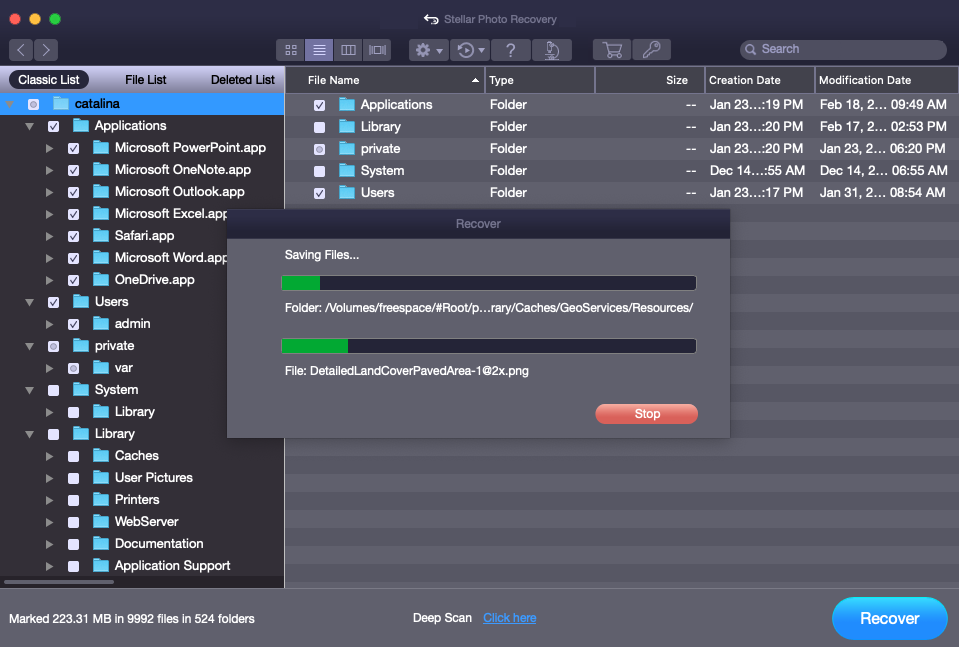959x647 pixels.
Task: Check Library checkbox in file list
Action: 319,127
